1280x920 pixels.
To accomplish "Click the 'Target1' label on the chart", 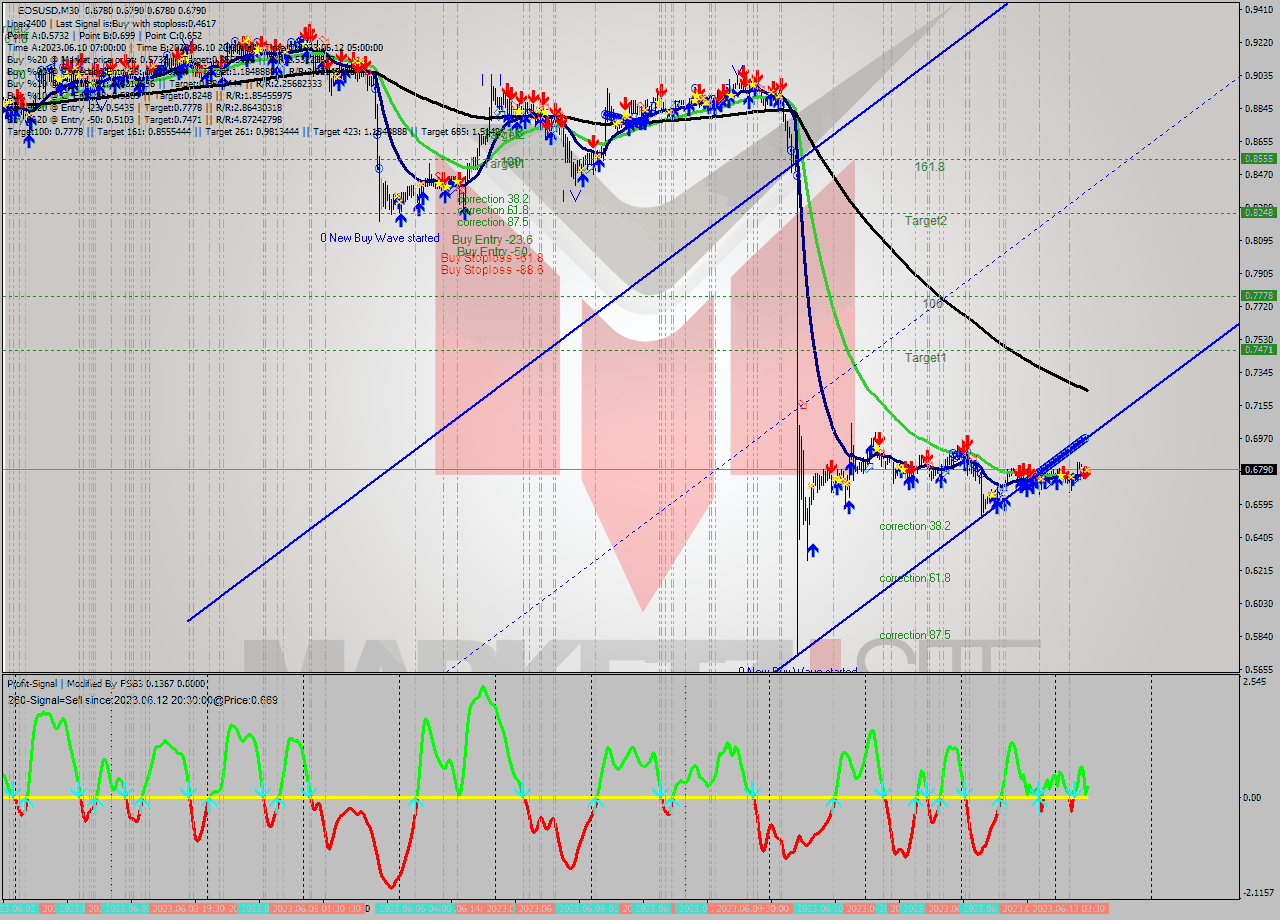I will pyautogui.click(x=926, y=357).
